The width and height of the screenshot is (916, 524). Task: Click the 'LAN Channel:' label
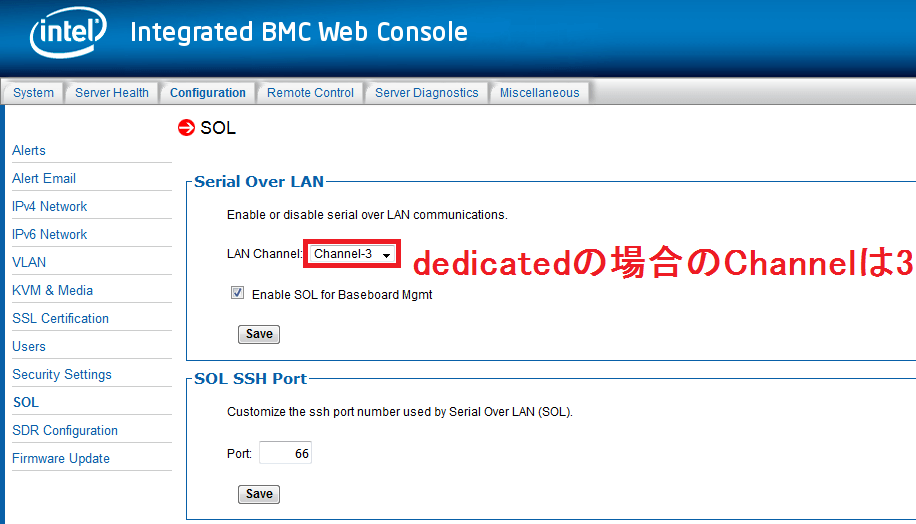tap(264, 254)
